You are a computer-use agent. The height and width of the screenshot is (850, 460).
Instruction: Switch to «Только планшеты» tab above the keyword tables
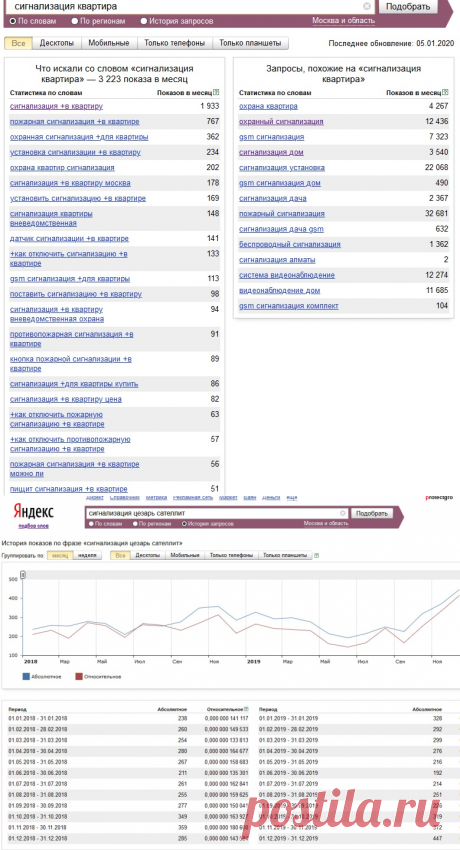tap(250, 43)
